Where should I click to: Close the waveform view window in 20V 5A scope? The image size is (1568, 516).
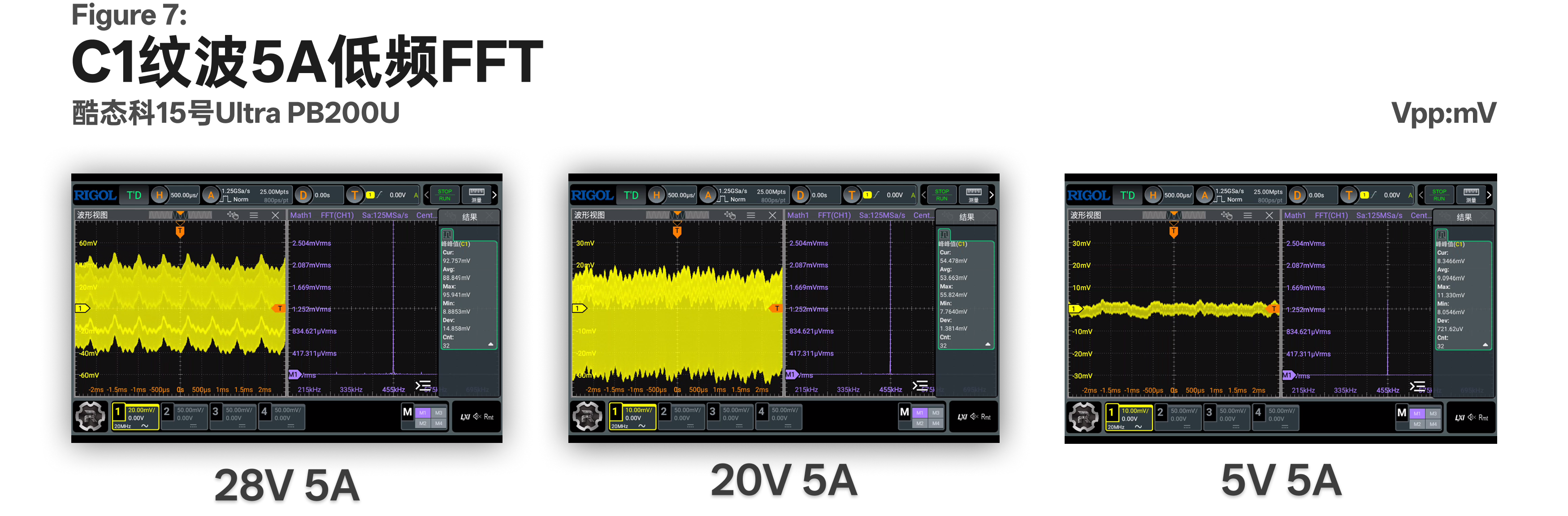(x=772, y=215)
